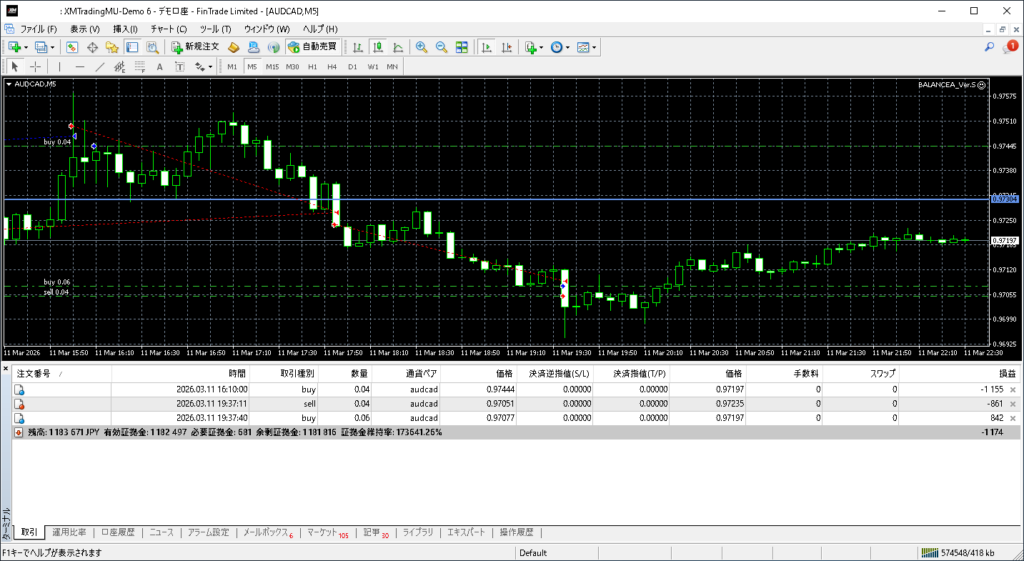The width and height of the screenshot is (1024, 561).
Task: Open the search magnifier at top right
Action: pos(989,47)
